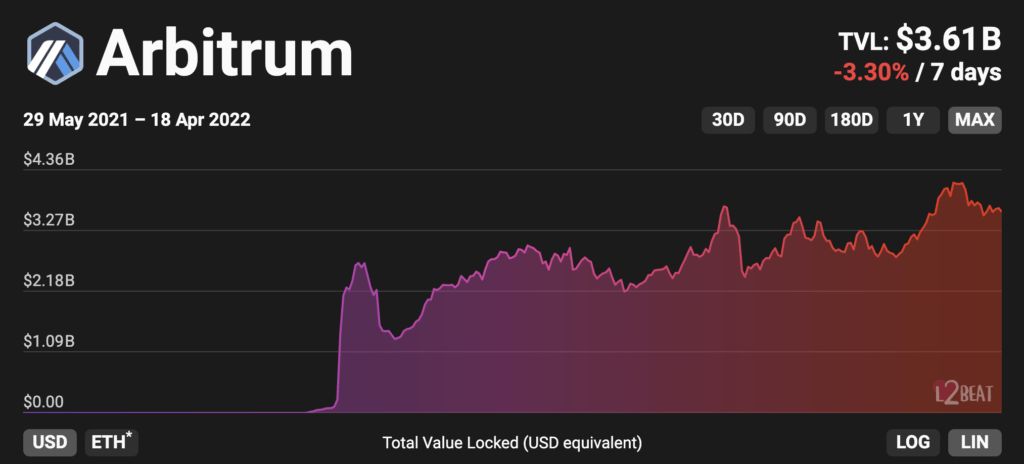Choose the MAX time range
The height and width of the screenshot is (464, 1024).
[974, 120]
